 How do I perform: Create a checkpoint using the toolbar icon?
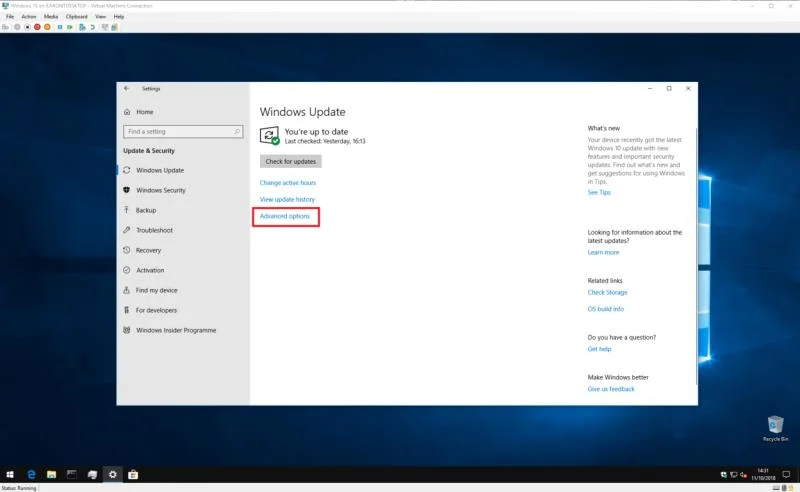click(x=82, y=27)
